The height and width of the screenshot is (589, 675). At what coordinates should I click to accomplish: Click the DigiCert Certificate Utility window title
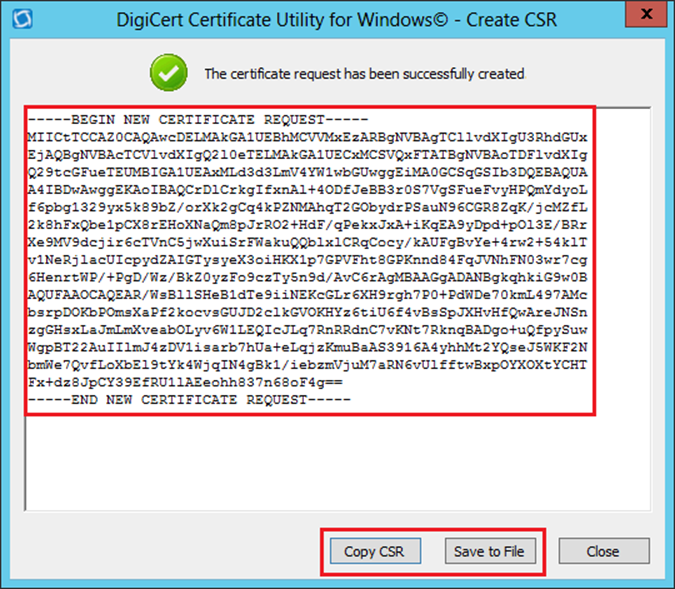(x=337, y=20)
